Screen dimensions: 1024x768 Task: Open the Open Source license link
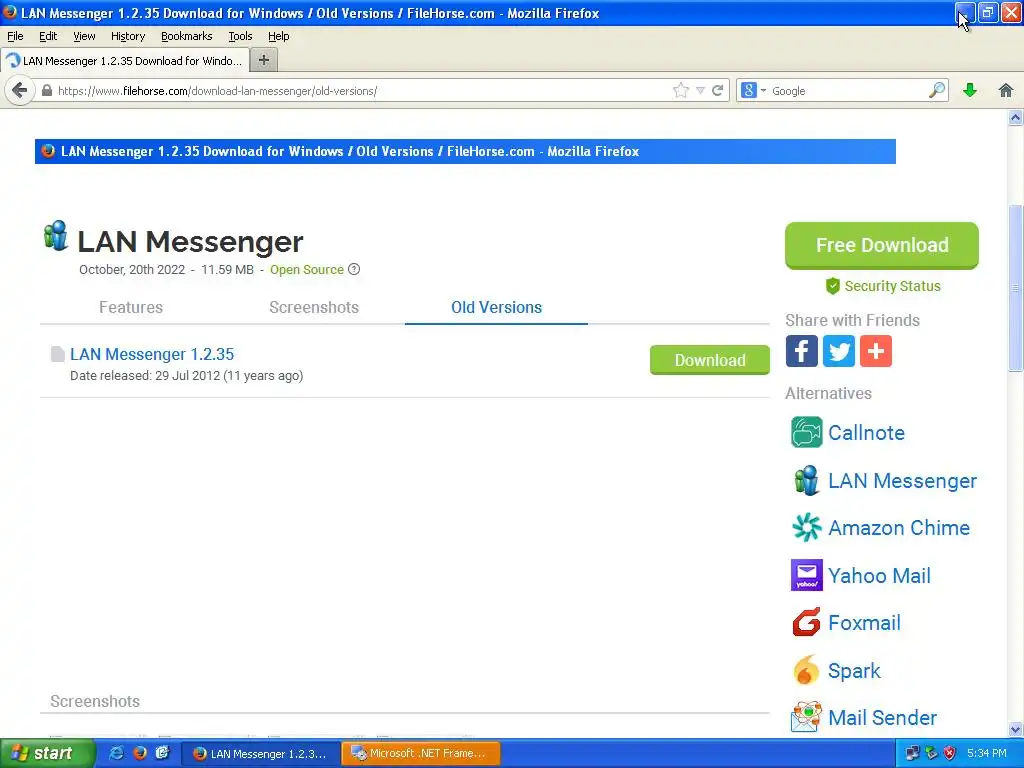click(307, 269)
